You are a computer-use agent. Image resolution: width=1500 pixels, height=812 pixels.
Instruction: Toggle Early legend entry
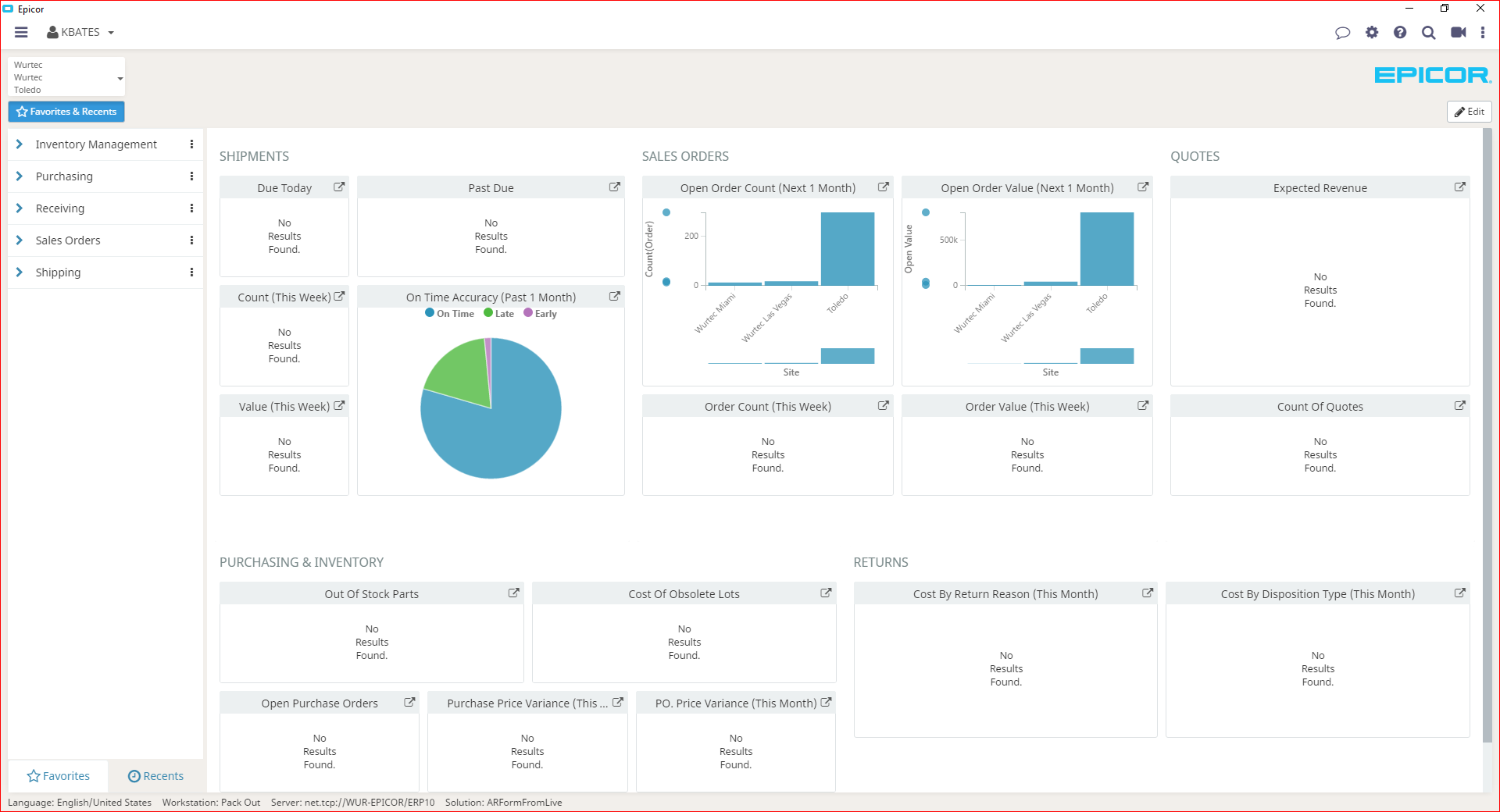[x=541, y=313]
